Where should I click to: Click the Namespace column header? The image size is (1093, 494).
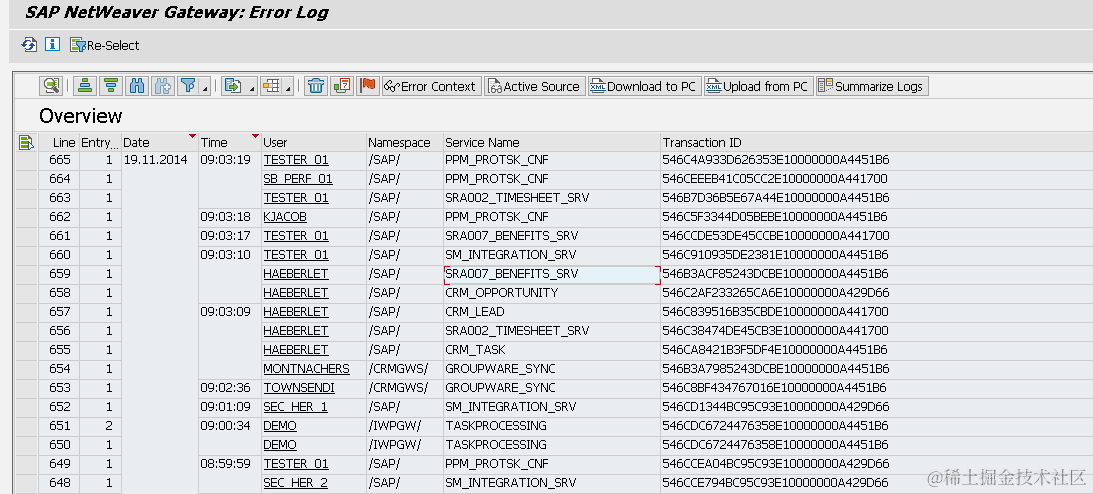[405, 142]
